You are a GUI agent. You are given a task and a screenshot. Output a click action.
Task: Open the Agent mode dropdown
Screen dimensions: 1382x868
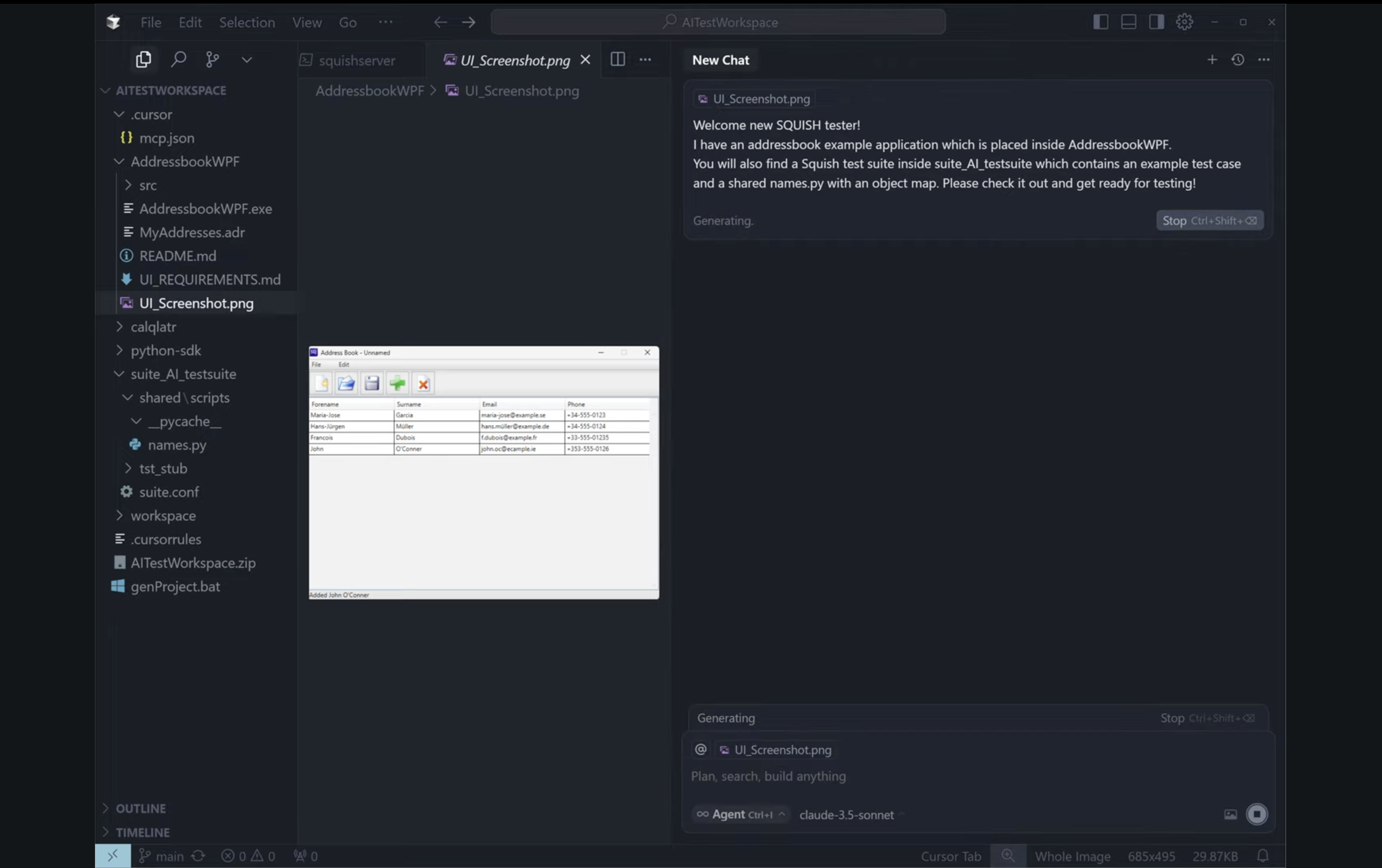tap(740, 814)
